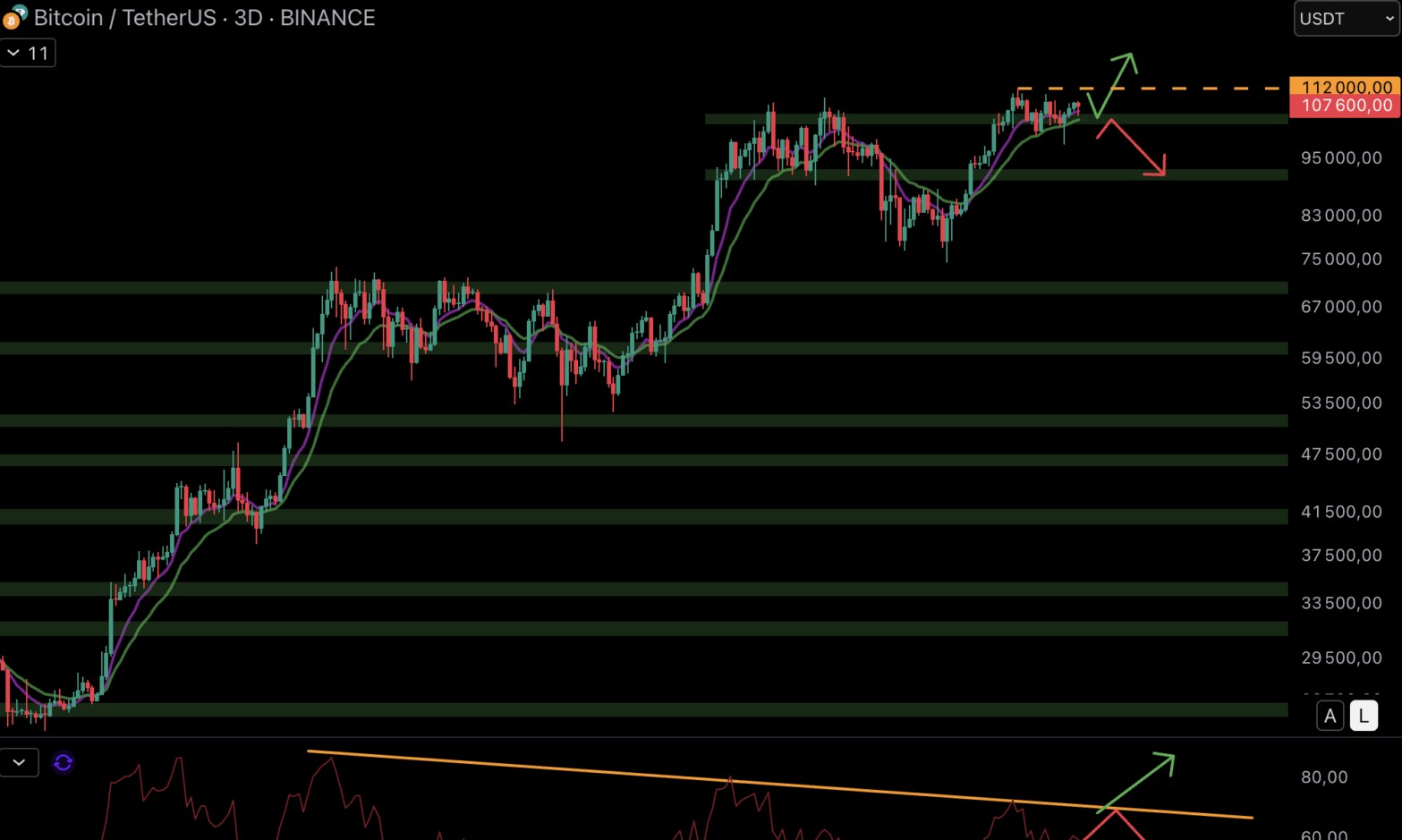
Task: Click the 33 500,00 price axis label
Action: click(1340, 602)
